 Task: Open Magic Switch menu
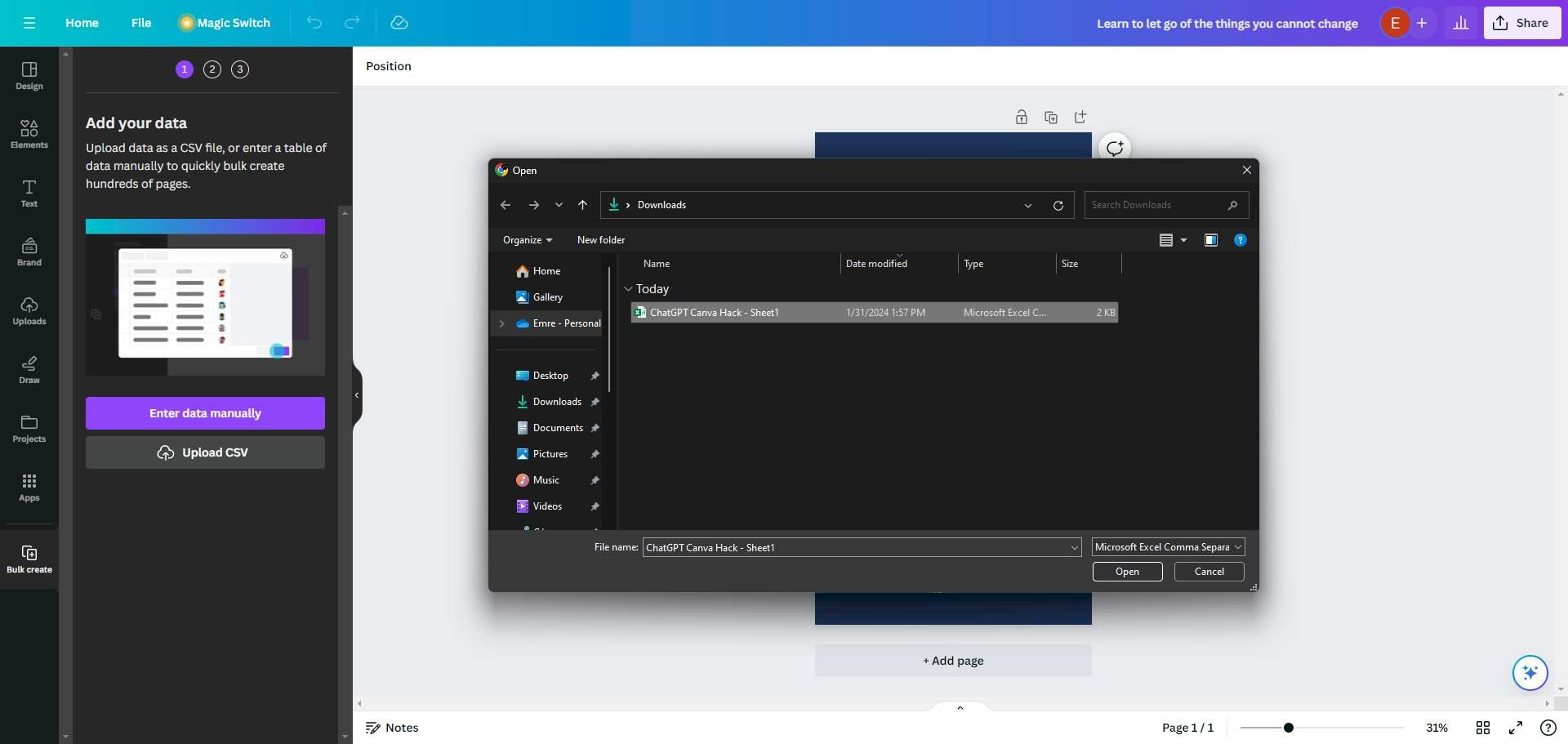pyautogui.click(x=225, y=23)
